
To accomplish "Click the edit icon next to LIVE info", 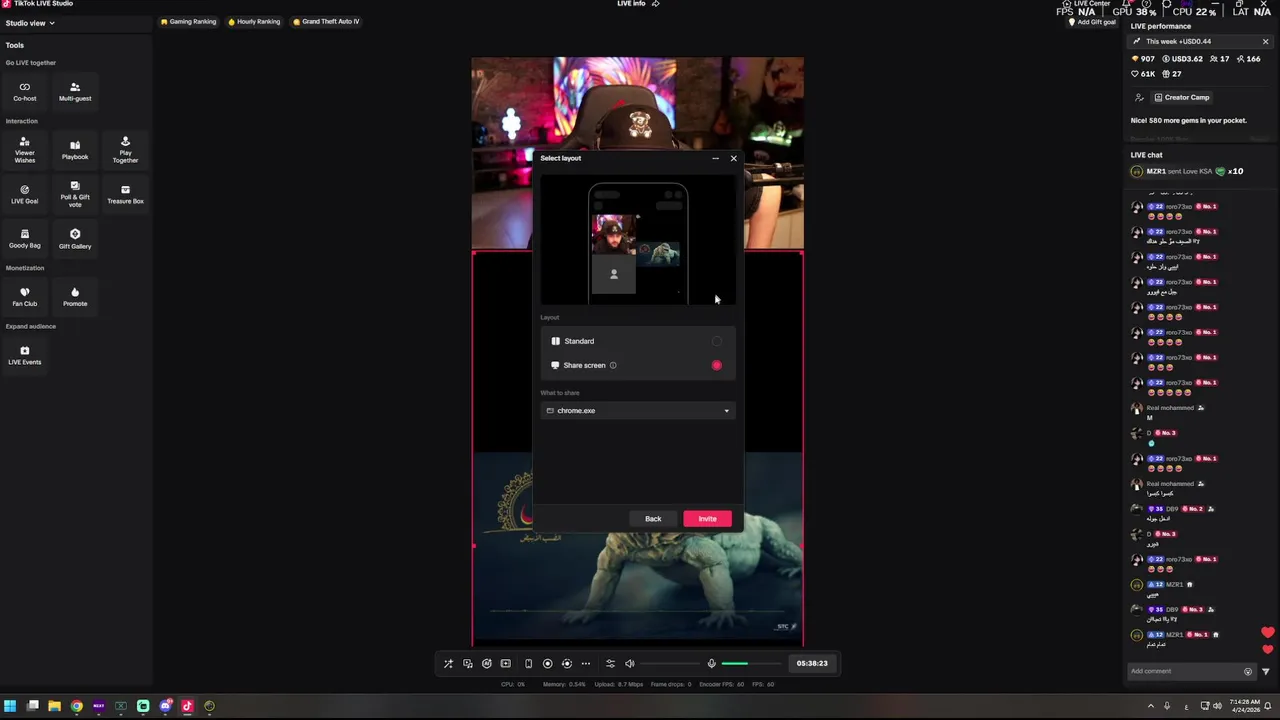I will click(656, 4).
